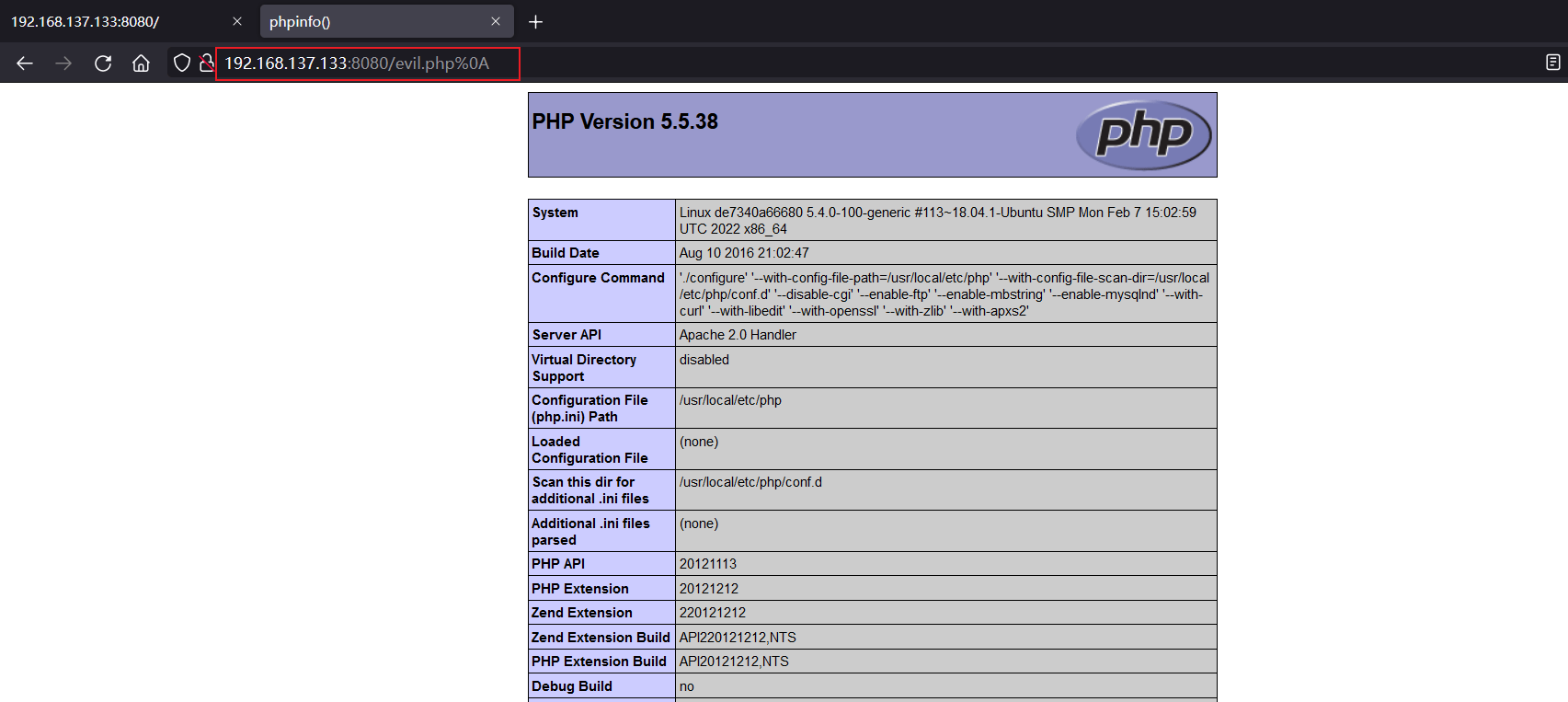Image resolution: width=1568 pixels, height=702 pixels.
Task: Click the PHP API value 20121113
Action: (x=708, y=564)
